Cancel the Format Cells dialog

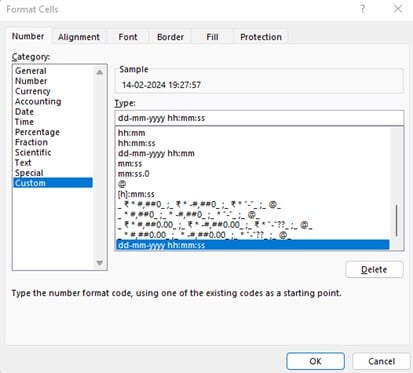tap(381, 361)
